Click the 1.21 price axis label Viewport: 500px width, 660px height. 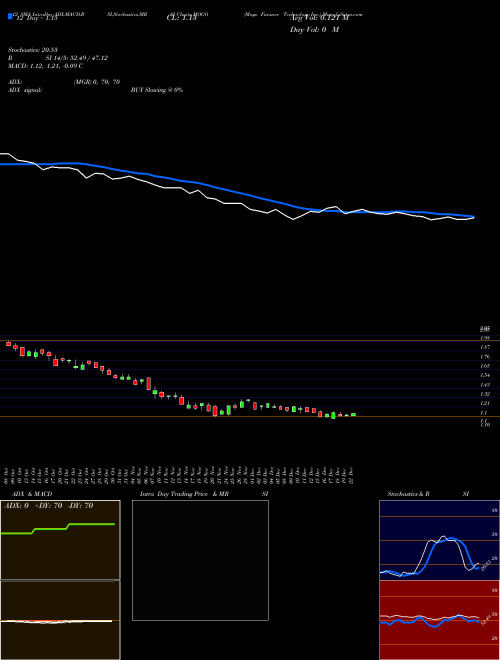485,403
